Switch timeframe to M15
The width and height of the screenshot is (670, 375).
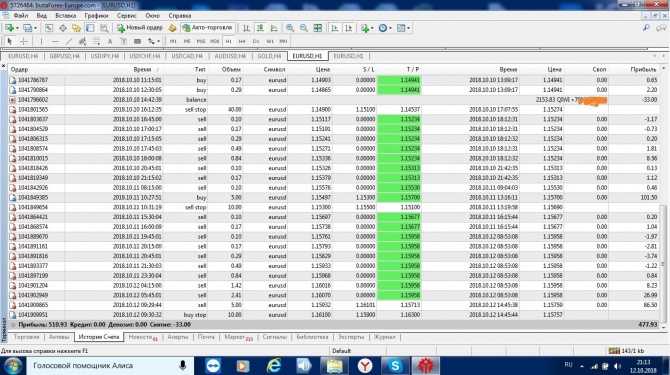coord(201,41)
